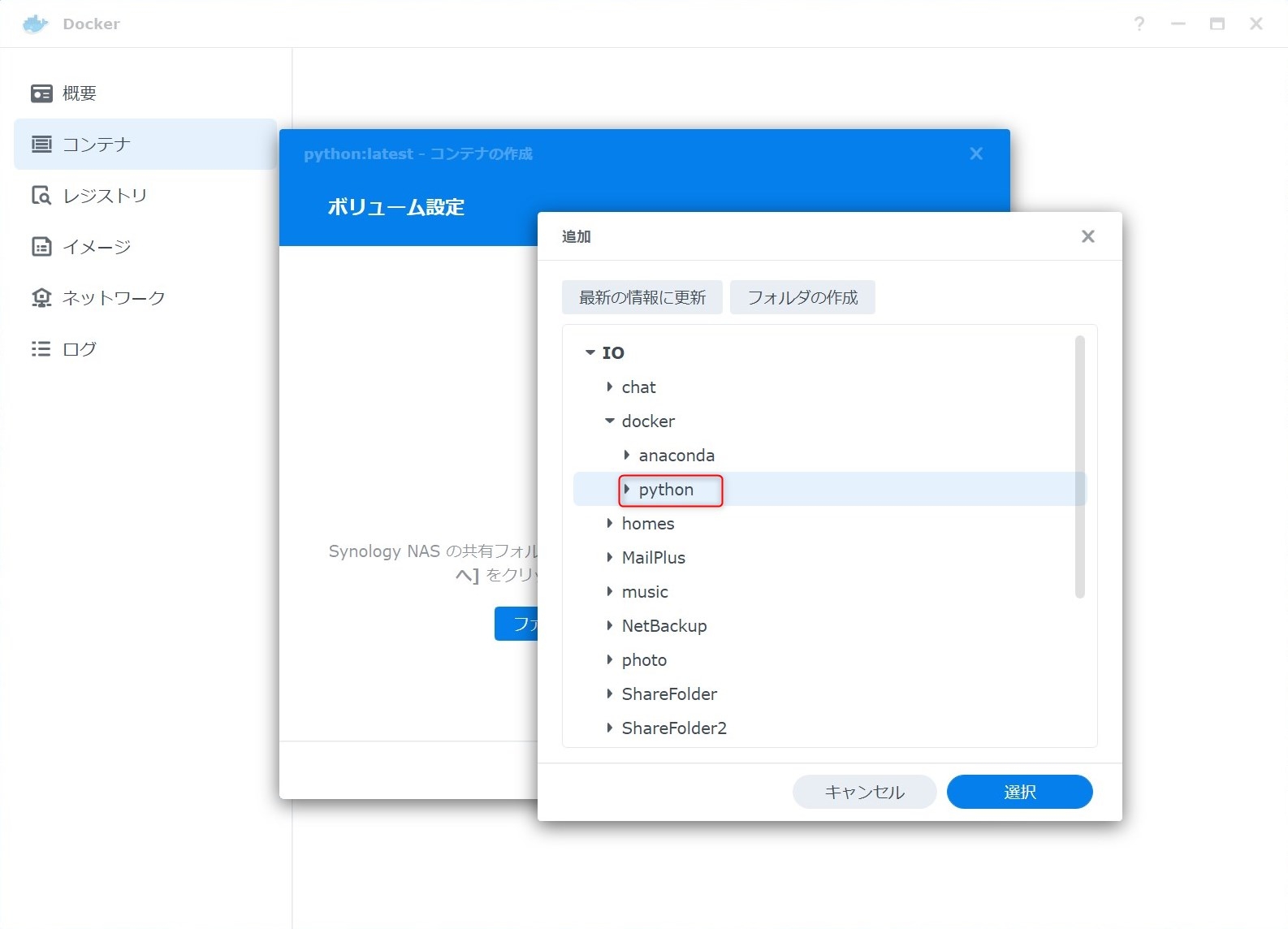The height and width of the screenshot is (929, 1288).
Task: Click the Registry (レジストリ) search icon
Action: (x=41, y=196)
